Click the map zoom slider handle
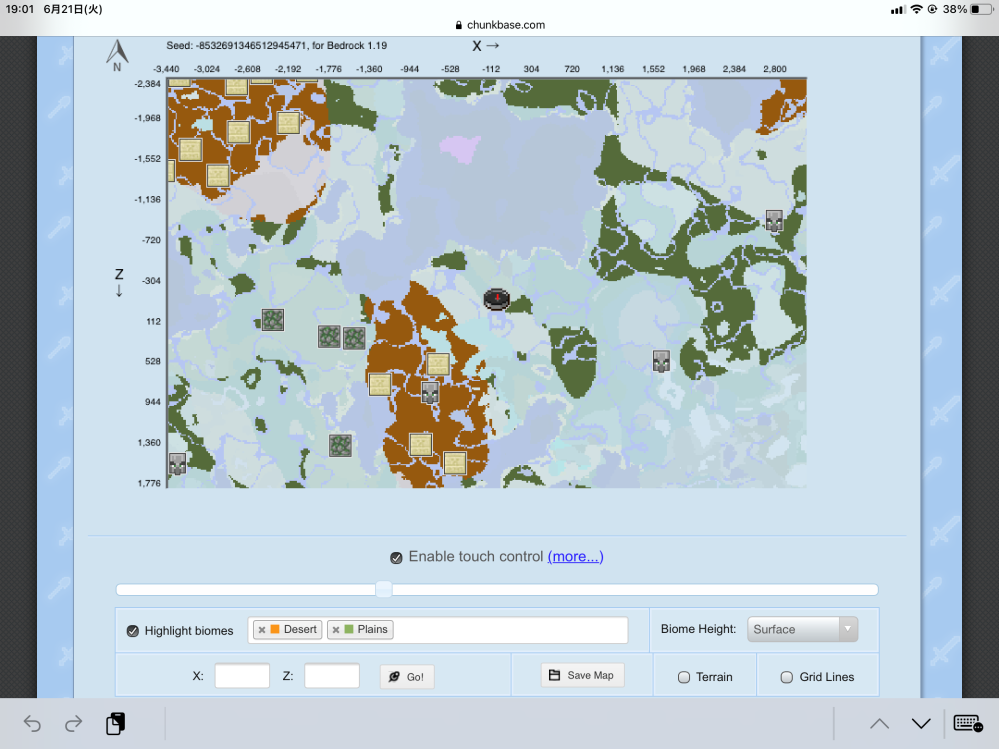This screenshot has height=749, width=999. 384,590
